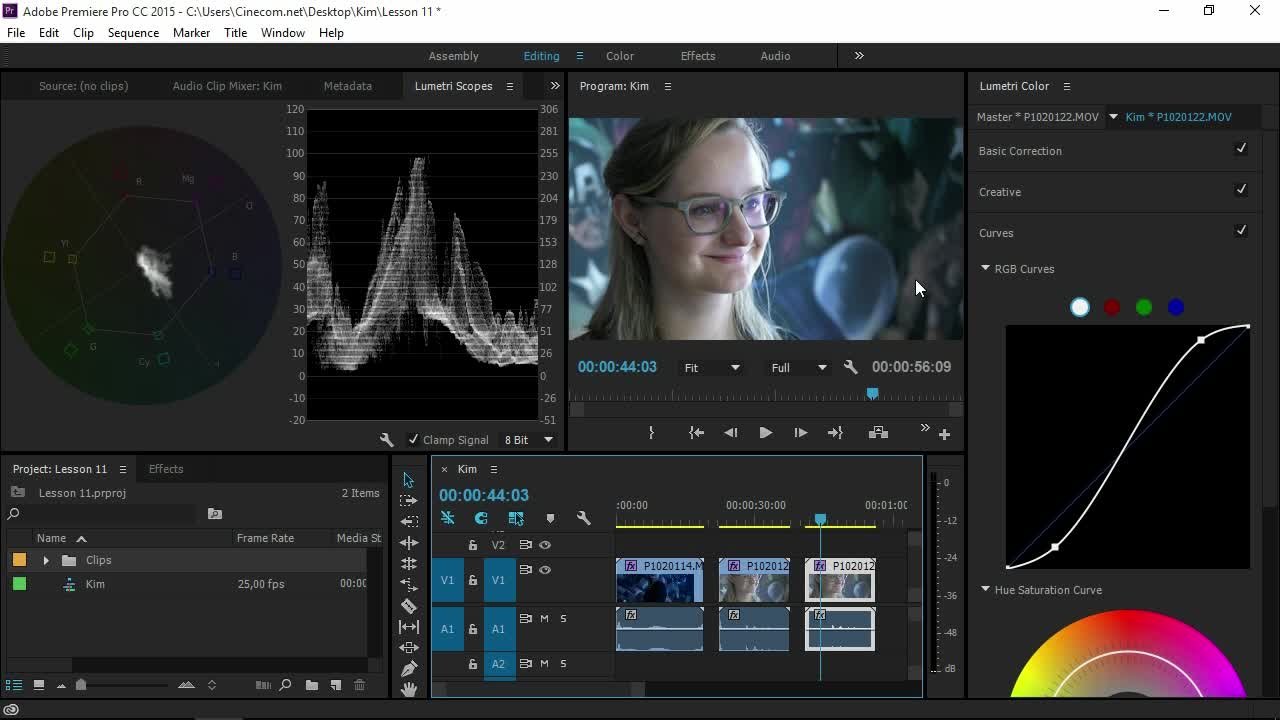
Task: Select the Pen tool
Action: pyautogui.click(x=409, y=668)
